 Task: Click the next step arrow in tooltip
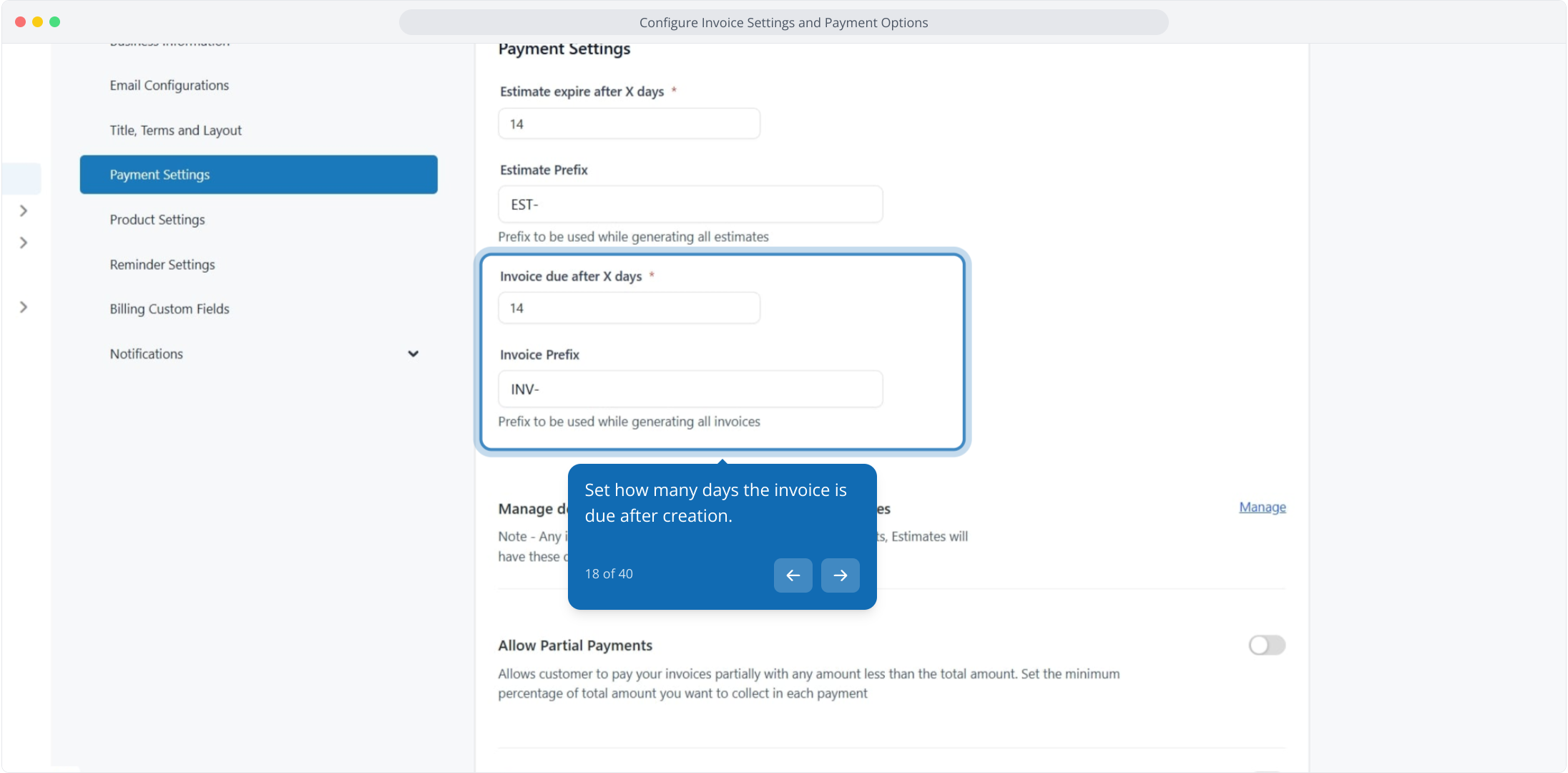click(840, 575)
